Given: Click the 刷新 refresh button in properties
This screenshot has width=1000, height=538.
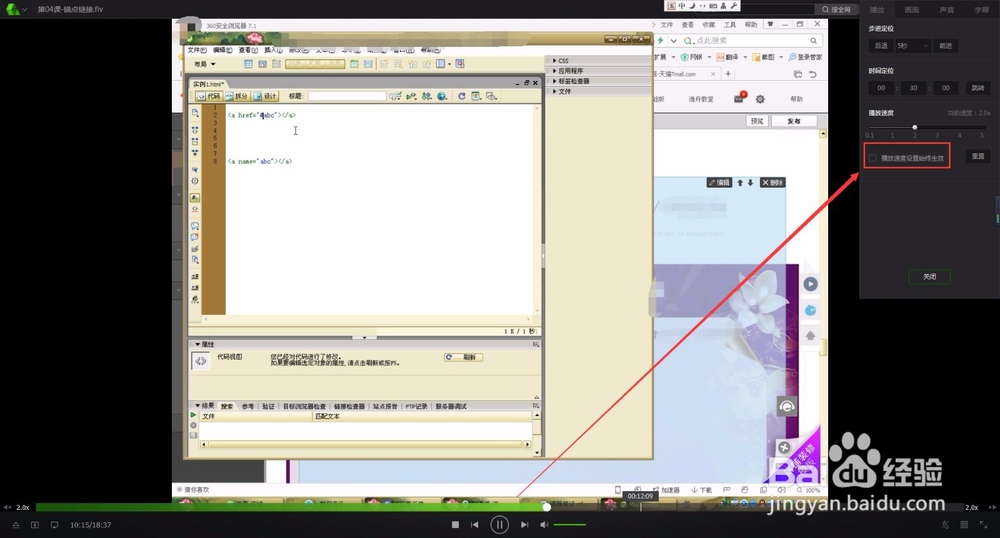Looking at the screenshot, I should coord(464,358).
